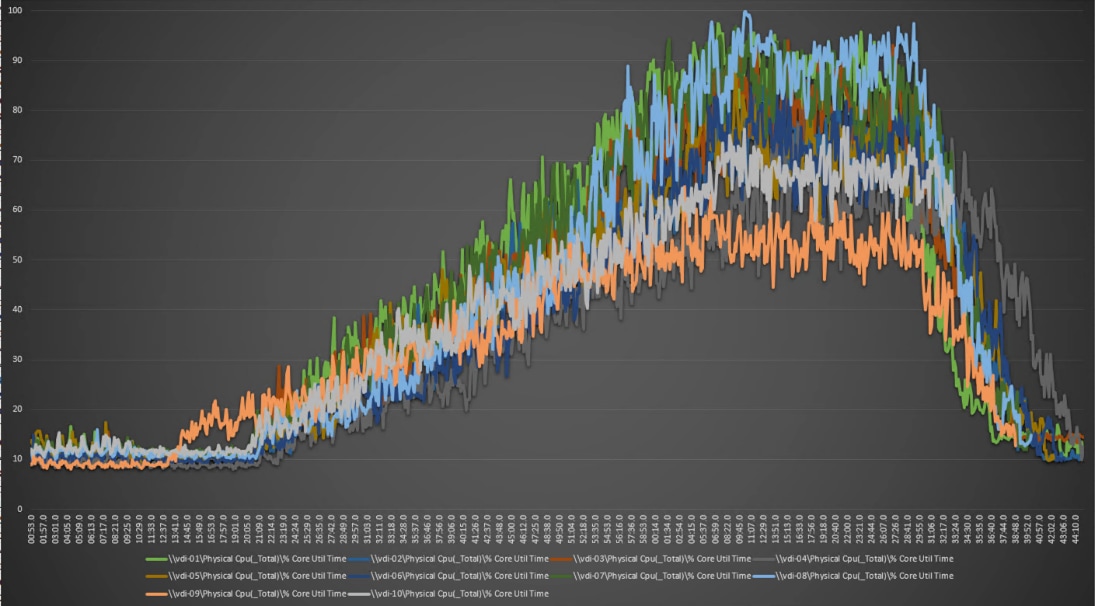Click the 10 label on the vertical axis
The height and width of the screenshot is (606, 1095).
coord(17,459)
